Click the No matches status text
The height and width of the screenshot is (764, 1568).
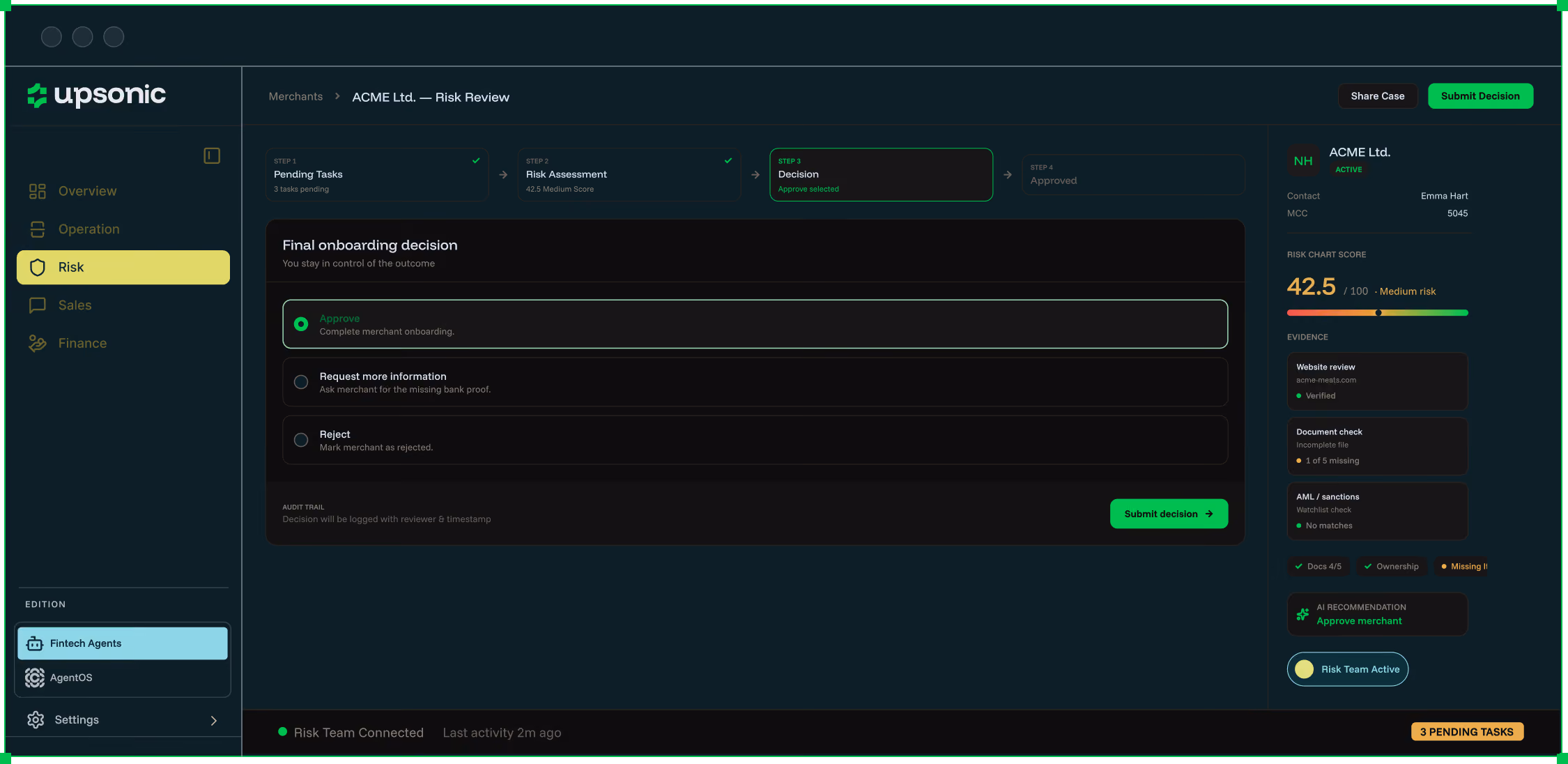coord(1329,526)
